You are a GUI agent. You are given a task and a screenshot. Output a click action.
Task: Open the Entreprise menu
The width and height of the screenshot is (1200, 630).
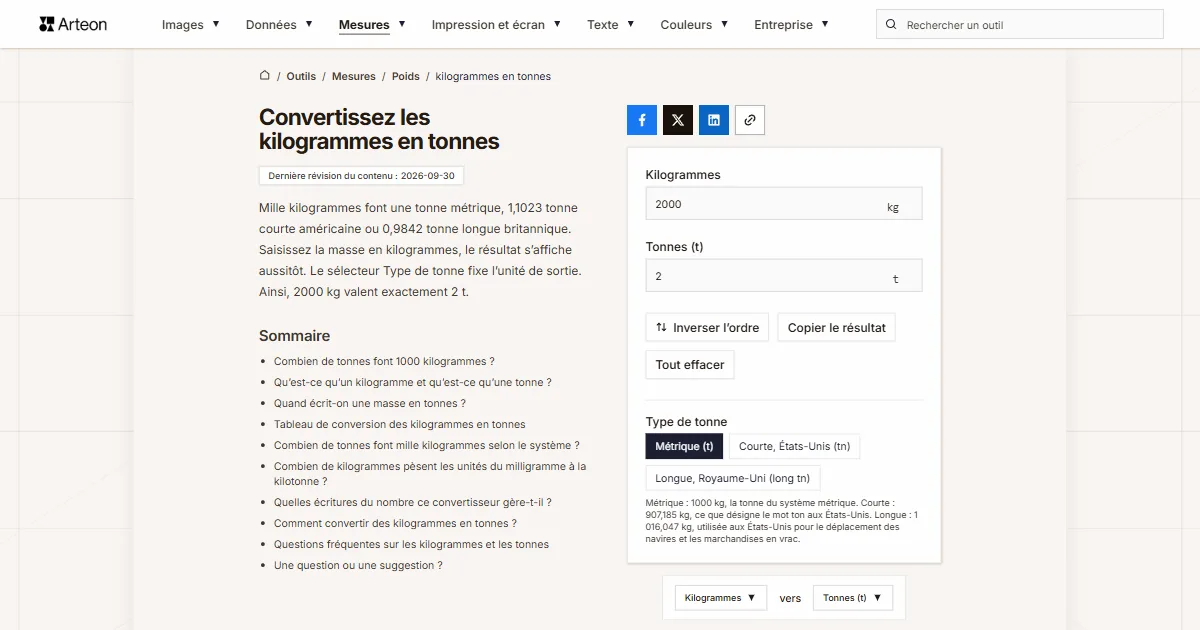coord(791,25)
